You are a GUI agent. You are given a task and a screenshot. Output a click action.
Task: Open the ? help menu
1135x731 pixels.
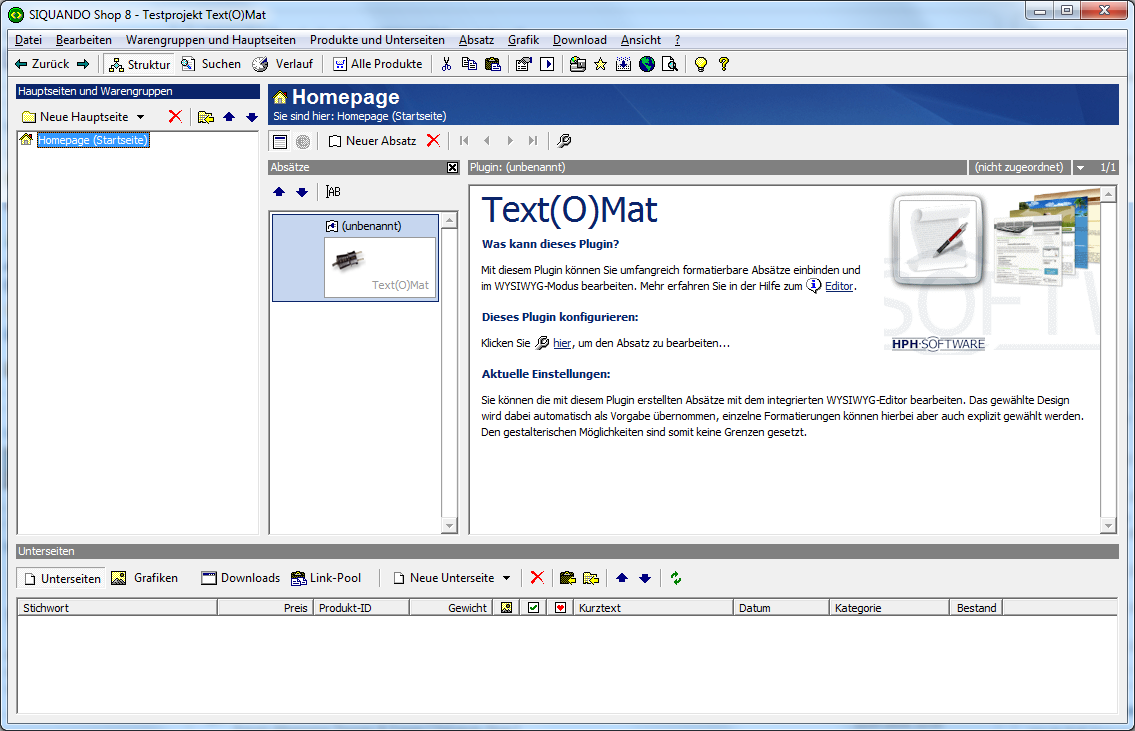[x=677, y=40]
